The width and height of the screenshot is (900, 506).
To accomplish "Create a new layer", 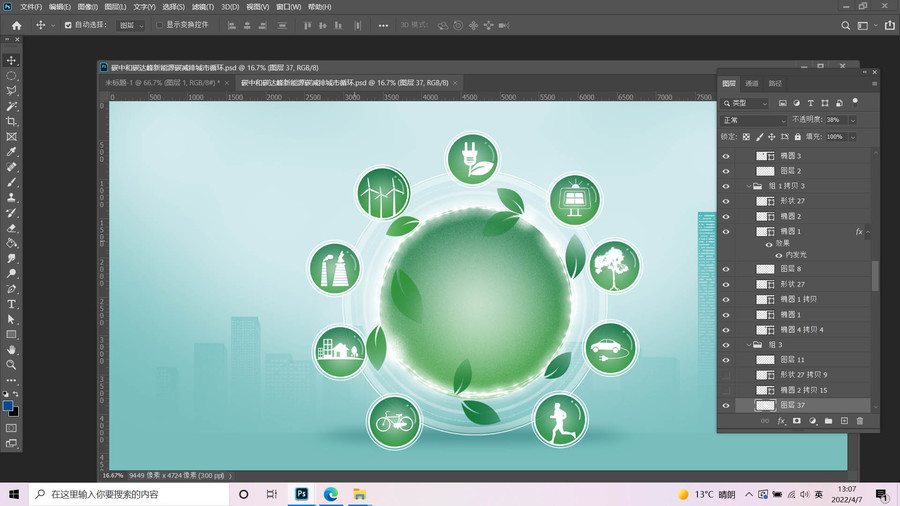I will [844, 421].
